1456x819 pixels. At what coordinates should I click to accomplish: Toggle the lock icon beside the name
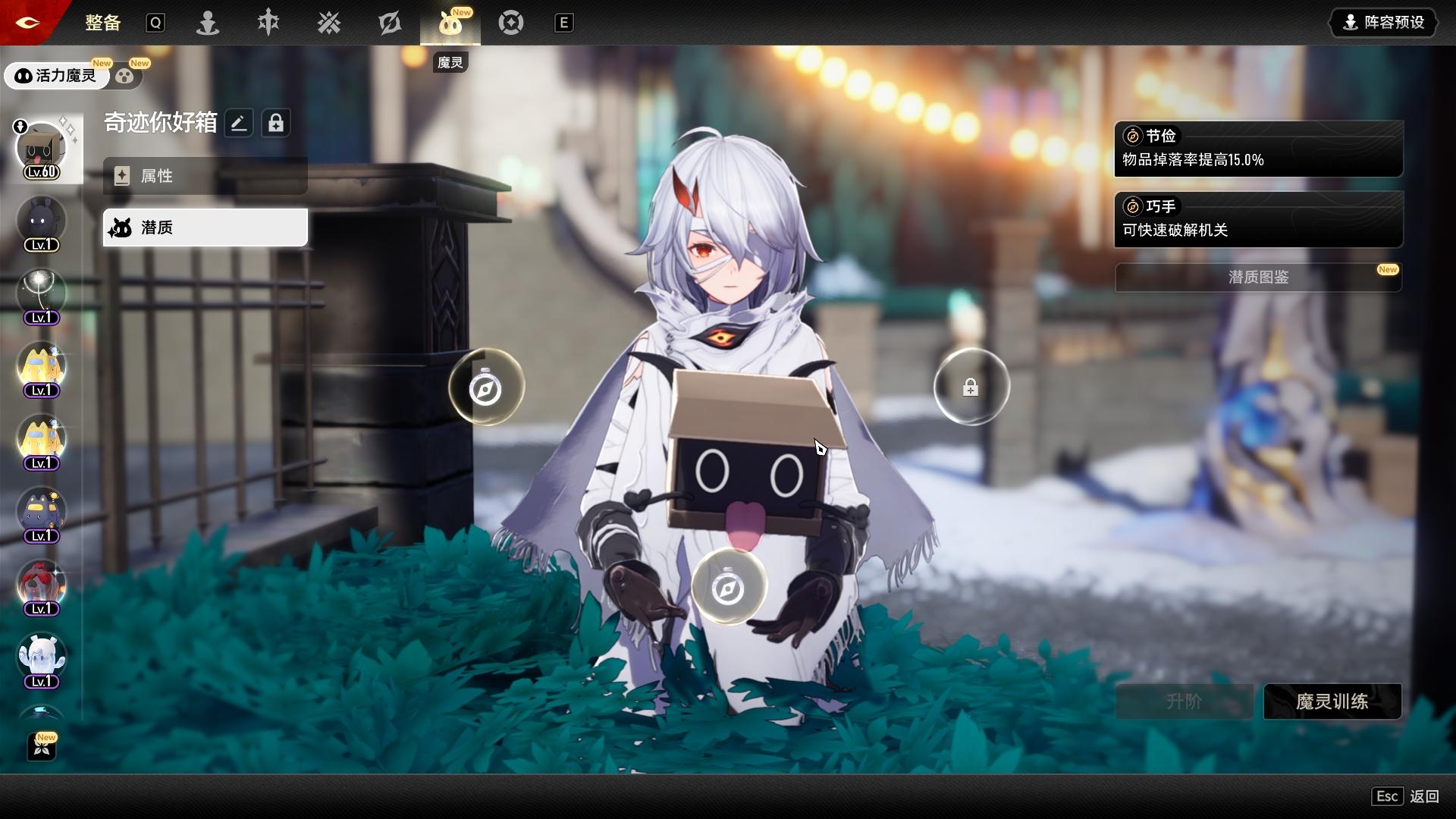point(276,123)
